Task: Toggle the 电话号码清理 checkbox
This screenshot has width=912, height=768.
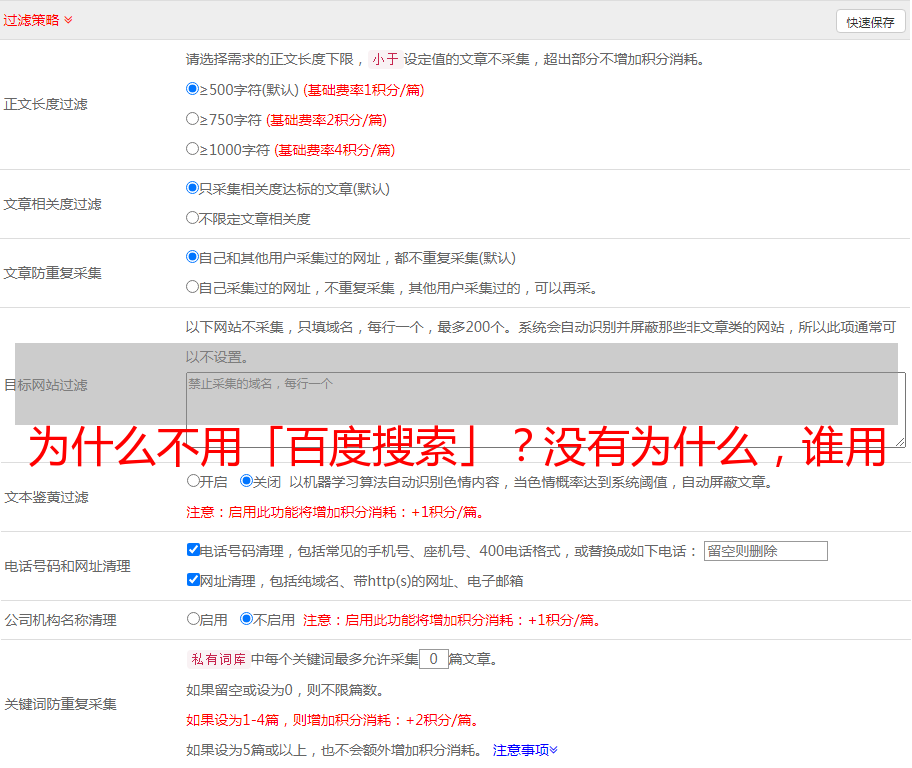Action: pos(193,550)
